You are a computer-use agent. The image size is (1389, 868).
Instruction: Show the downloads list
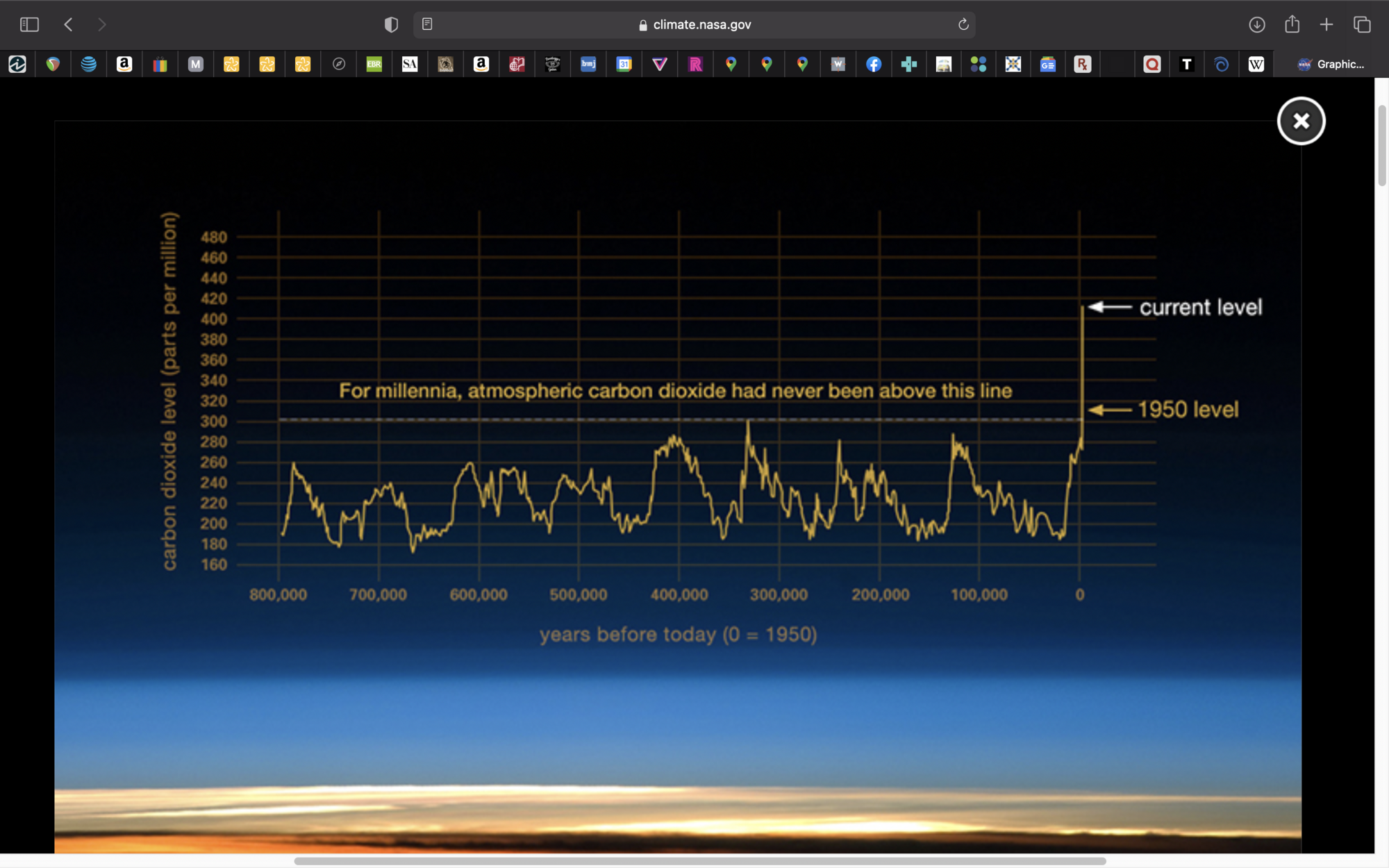point(1256,24)
